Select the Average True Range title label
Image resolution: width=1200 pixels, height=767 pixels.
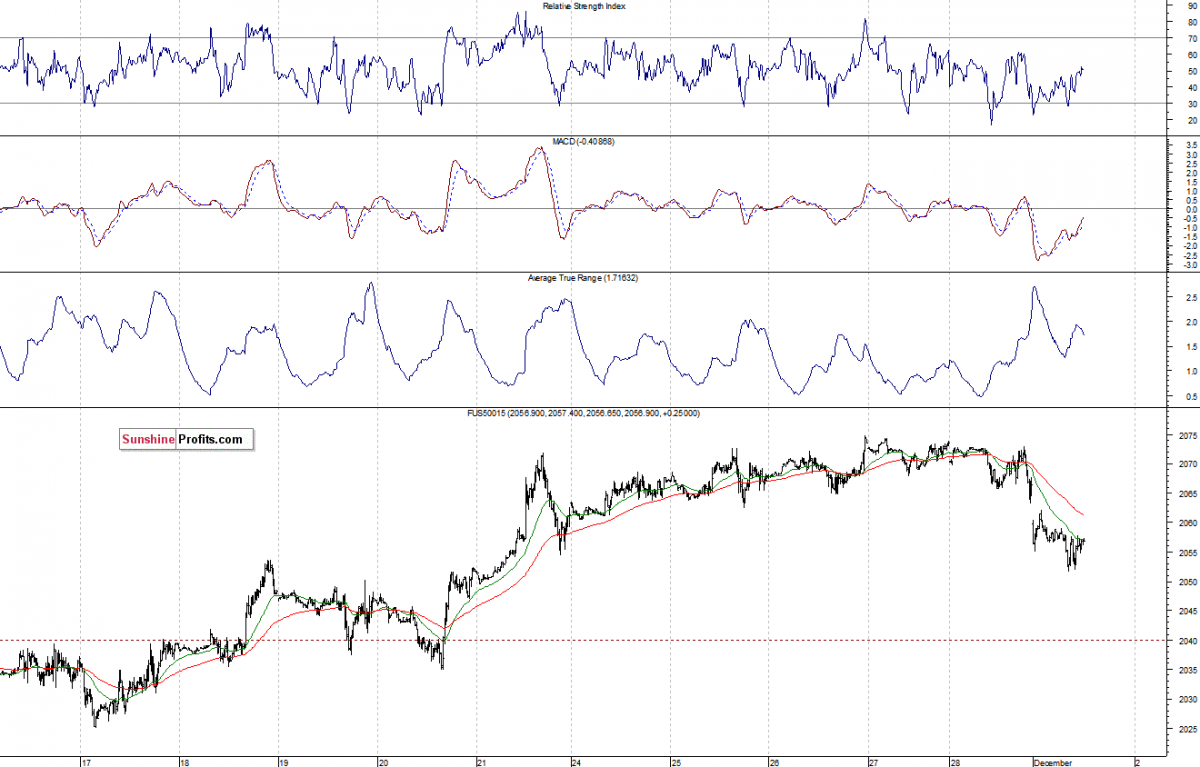coord(582,277)
